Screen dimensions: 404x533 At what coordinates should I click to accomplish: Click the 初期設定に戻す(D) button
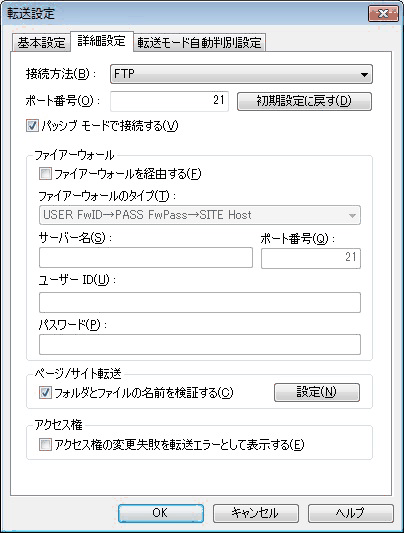point(304,101)
